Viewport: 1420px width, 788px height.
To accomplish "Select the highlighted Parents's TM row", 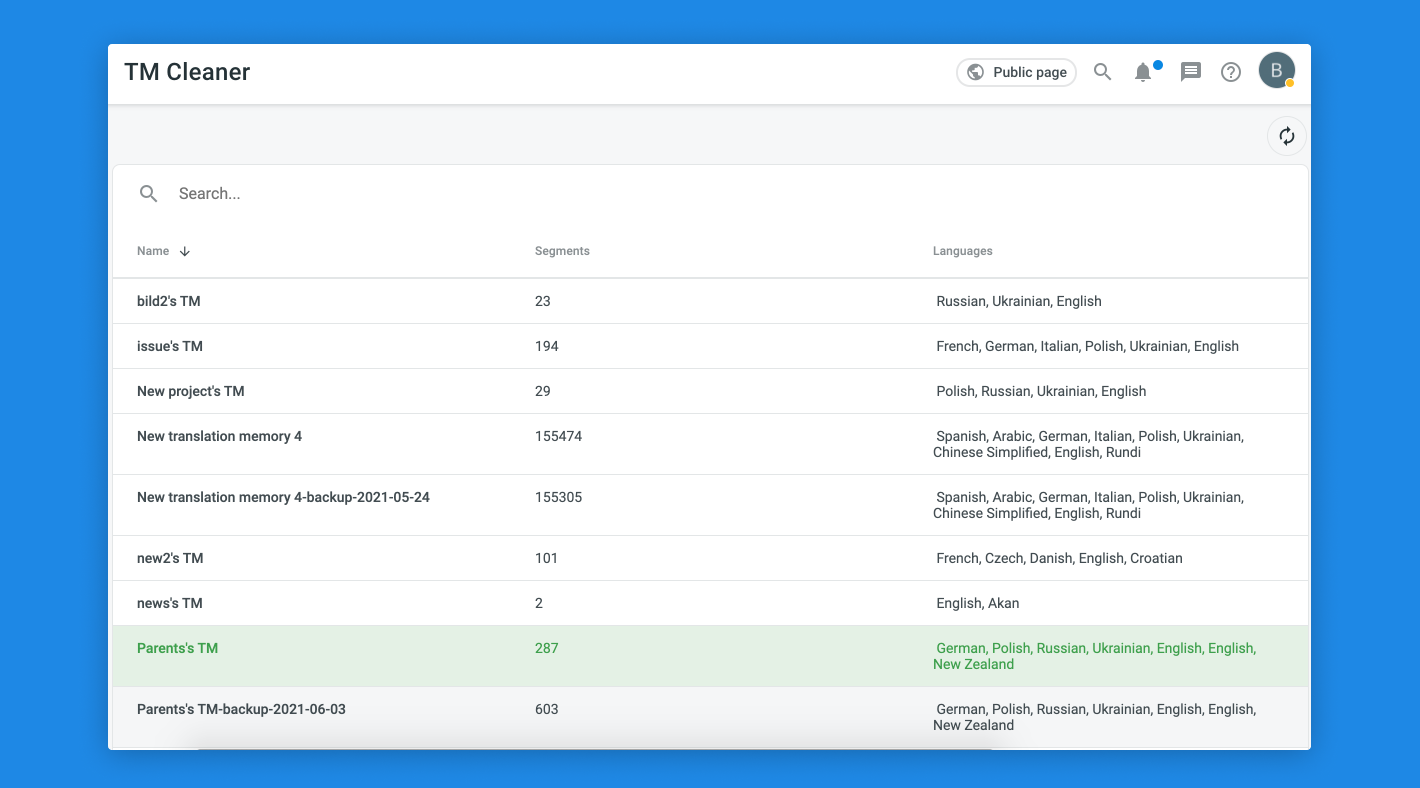I will 710,656.
